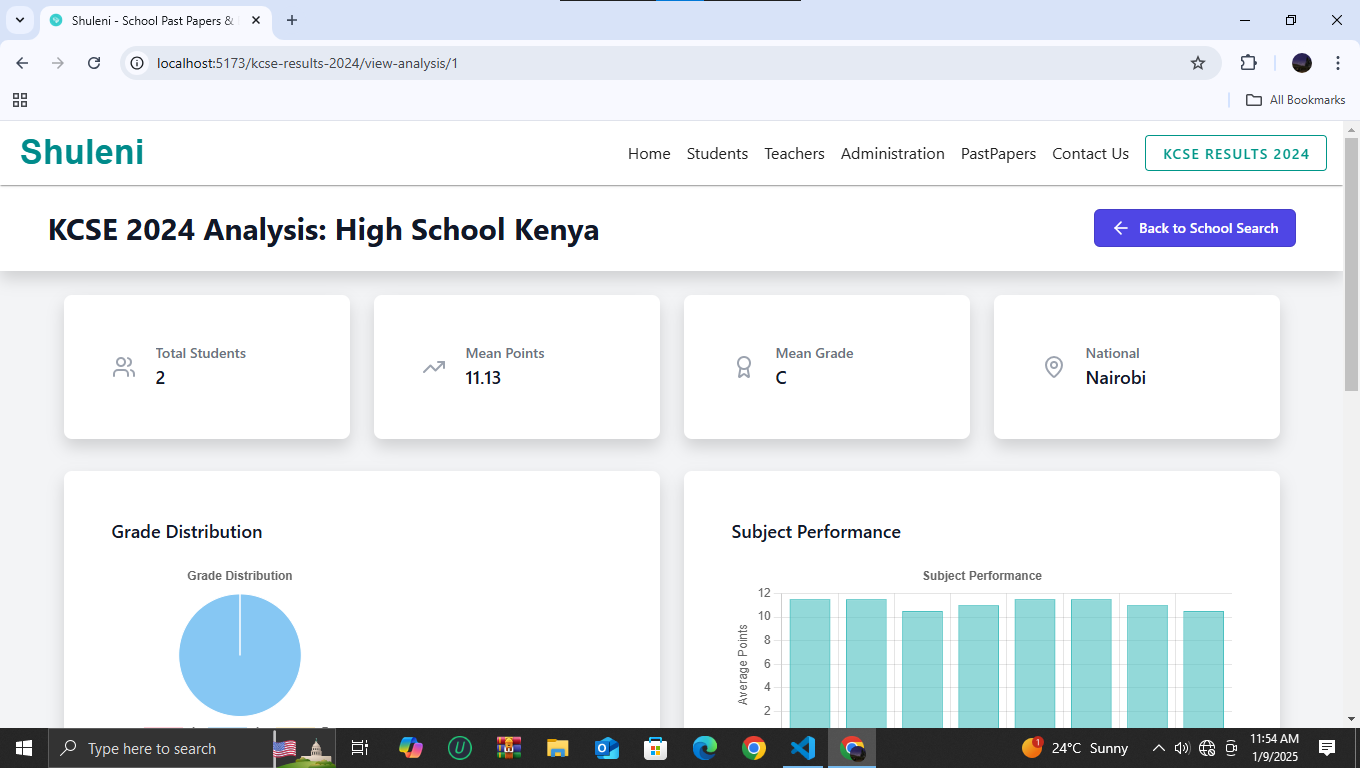This screenshot has height=768, width=1360.
Task: Click the Grade Distribution card heading
Action: pos(187,532)
